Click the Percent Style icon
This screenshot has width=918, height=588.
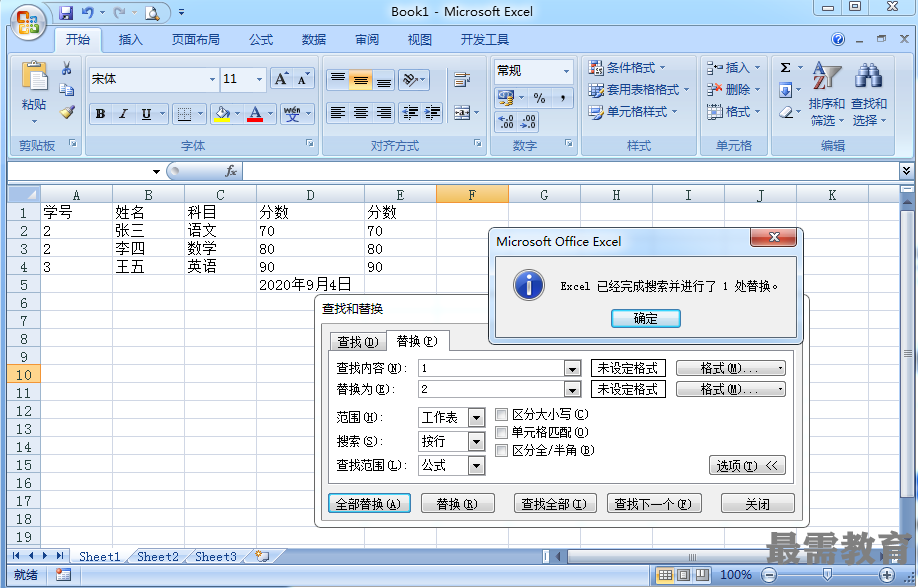540,98
